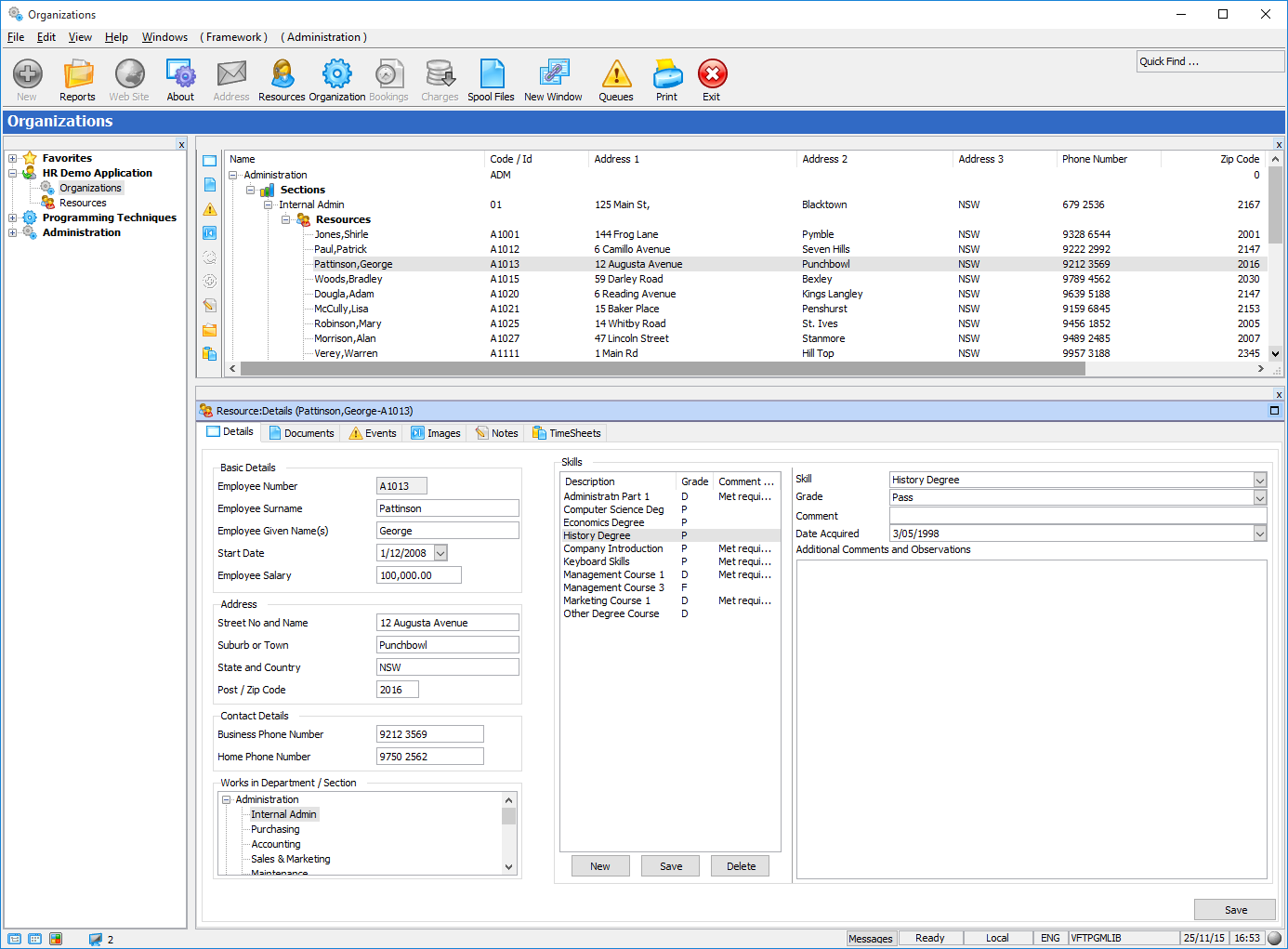
Task: Expand the Start Date picker dropdown
Action: pos(440,553)
